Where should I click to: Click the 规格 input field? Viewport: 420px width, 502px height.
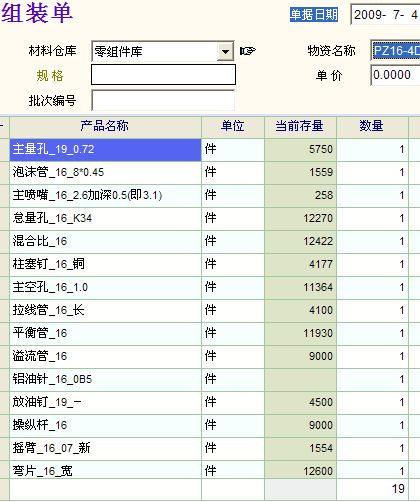pos(163,75)
